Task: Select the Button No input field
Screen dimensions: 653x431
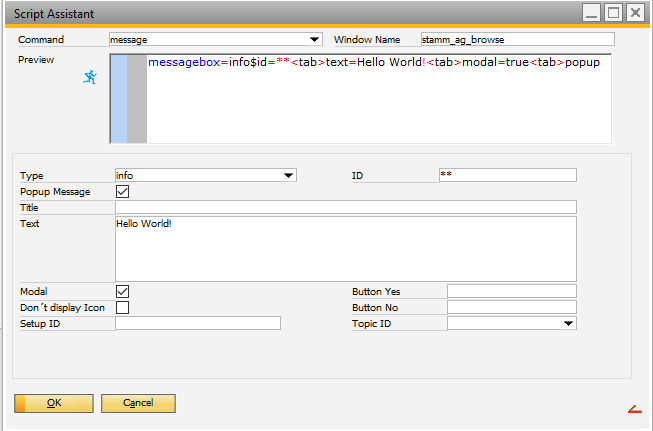Action: click(511, 307)
